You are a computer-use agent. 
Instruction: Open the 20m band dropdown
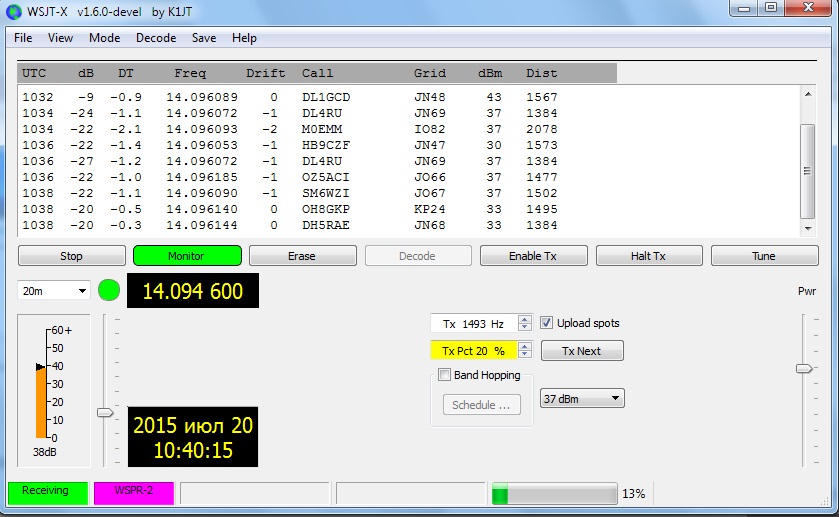point(54,291)
